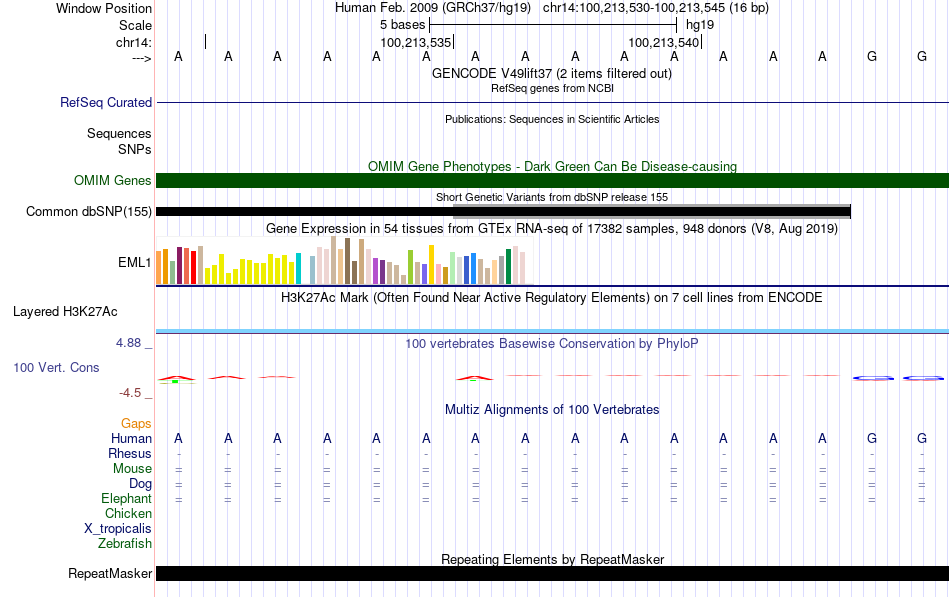This screenshot has height=597, width=950.
Task: Click Multiz Alignments of 100 Vertebrates title
Action: (552, 410)
